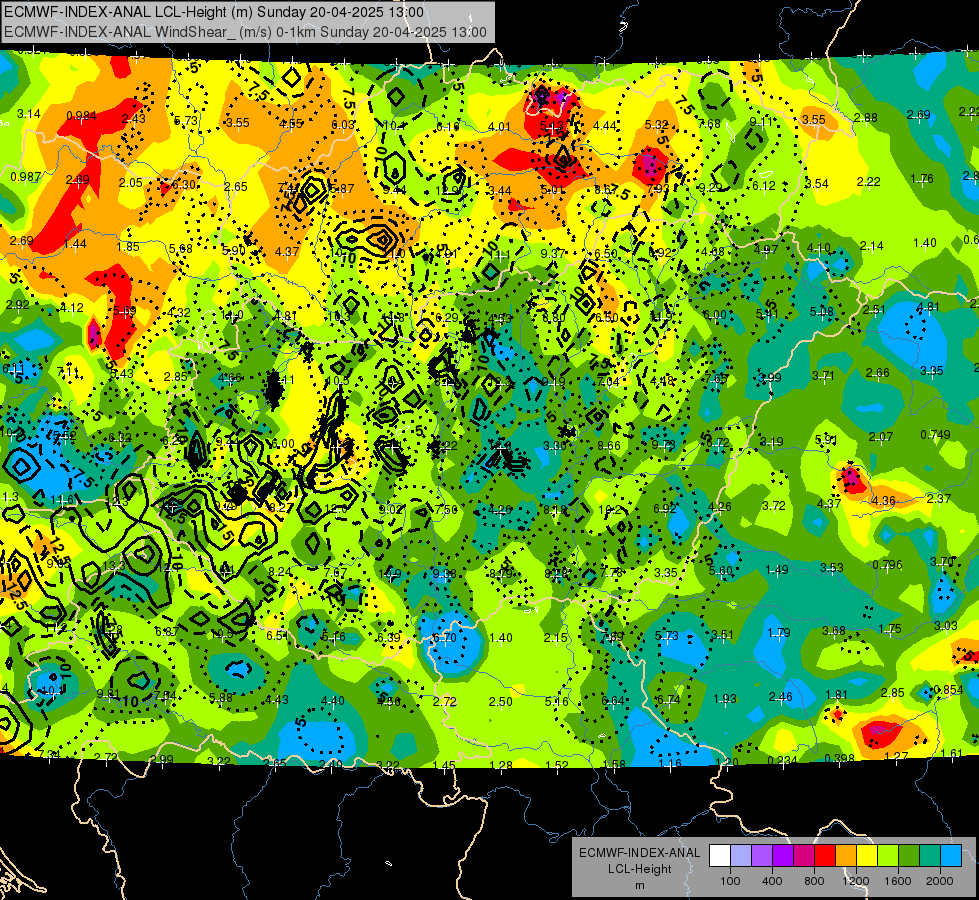Click the light lavender legend swatch
Screen dimensions: 979x900
741,856
